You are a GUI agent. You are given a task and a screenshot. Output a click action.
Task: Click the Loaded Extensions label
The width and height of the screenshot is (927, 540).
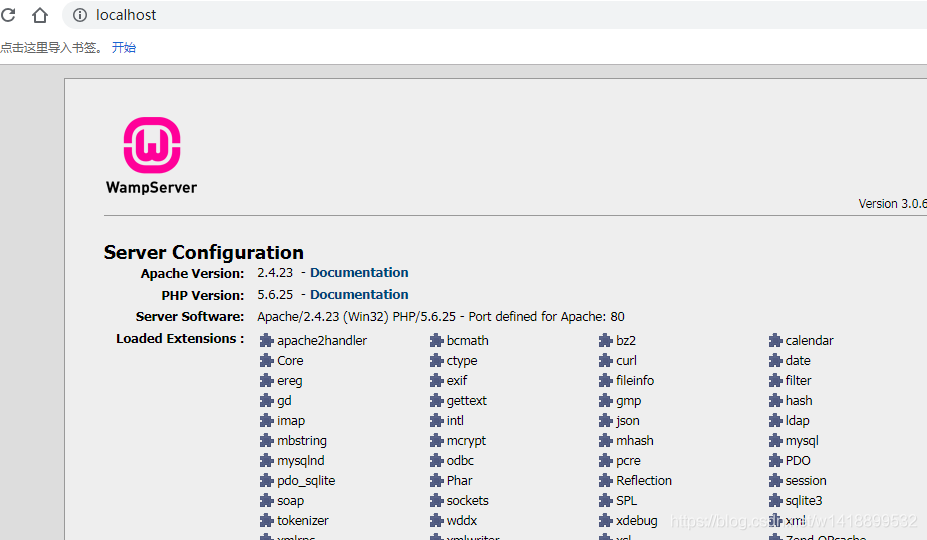pos(180,339)
